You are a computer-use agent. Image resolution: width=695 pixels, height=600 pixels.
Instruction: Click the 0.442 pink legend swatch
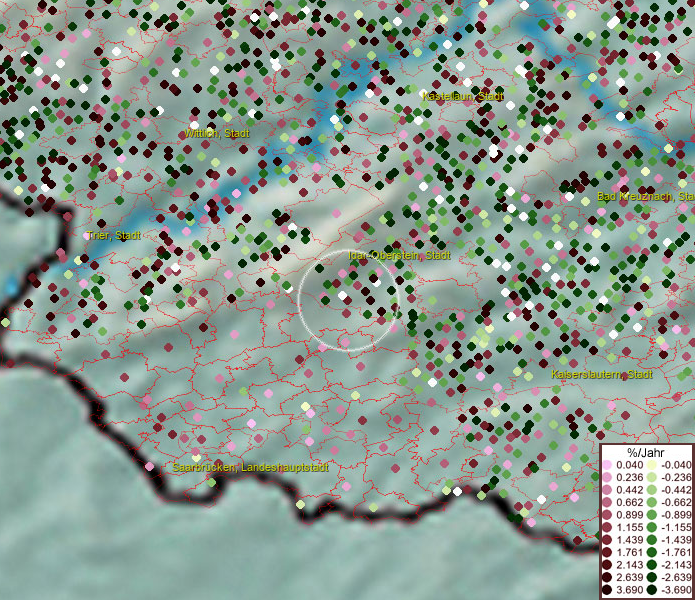pos(608,490)
